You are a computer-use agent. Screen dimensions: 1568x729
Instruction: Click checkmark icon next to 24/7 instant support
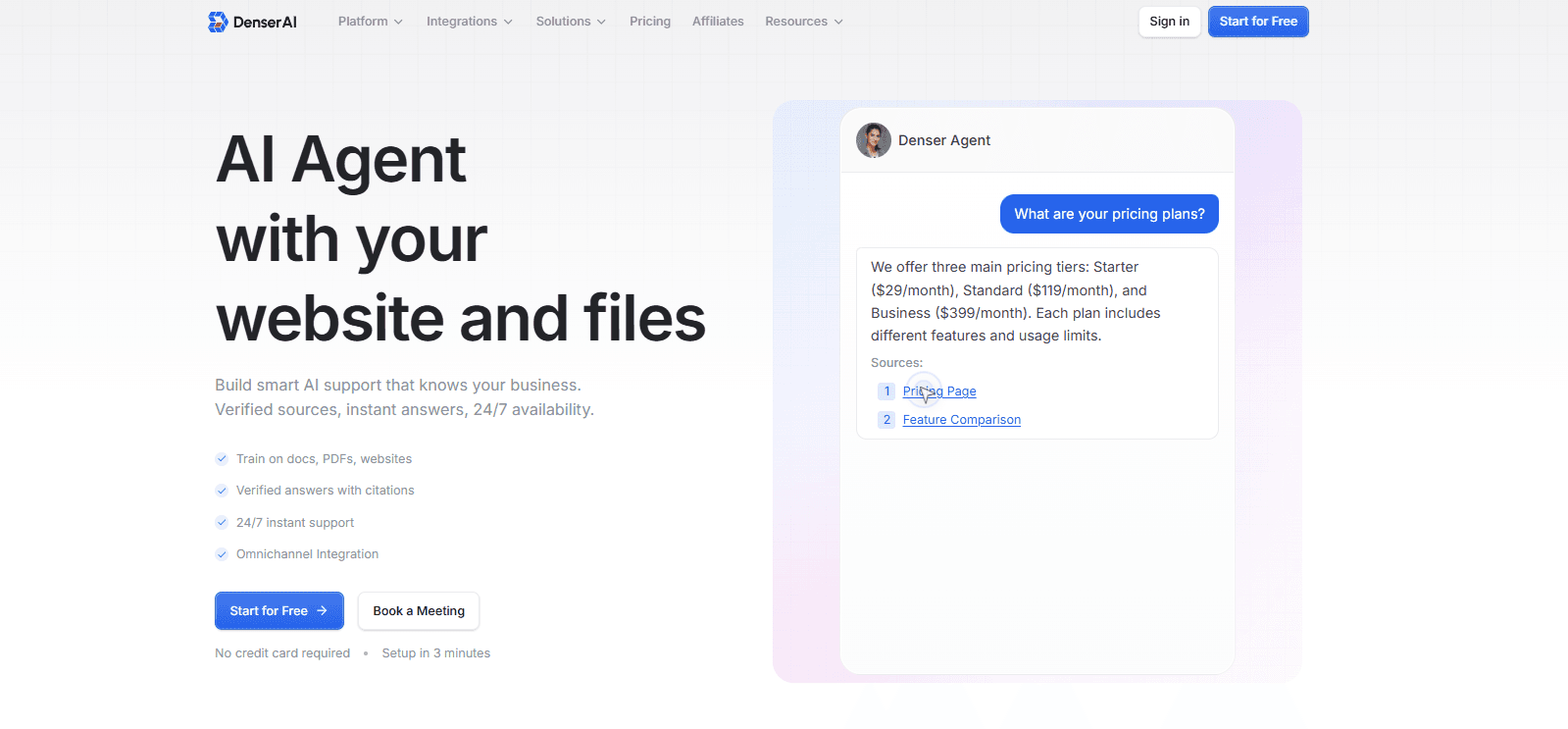click(222, 522)
